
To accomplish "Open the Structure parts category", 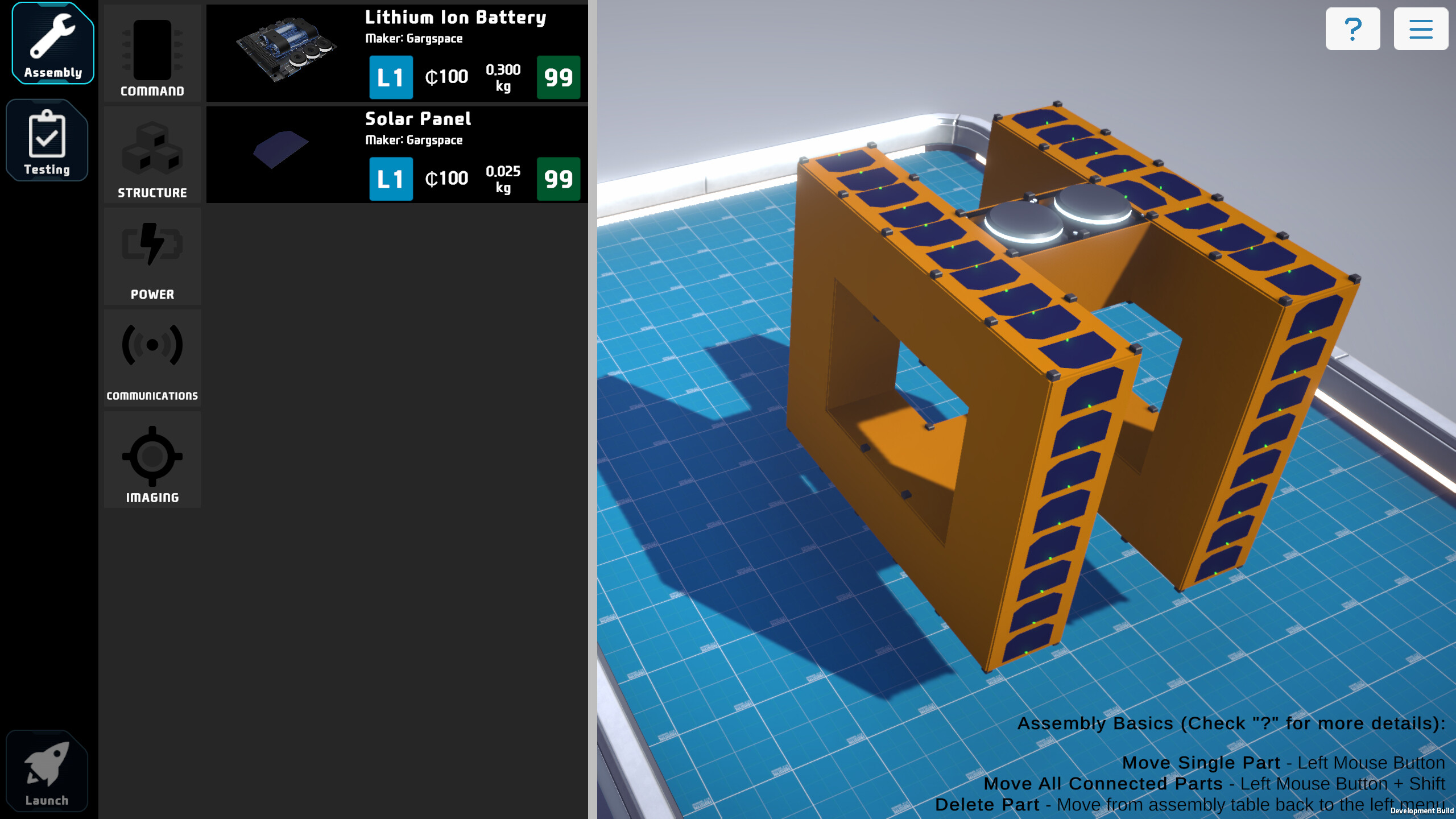I will point(151,155).
